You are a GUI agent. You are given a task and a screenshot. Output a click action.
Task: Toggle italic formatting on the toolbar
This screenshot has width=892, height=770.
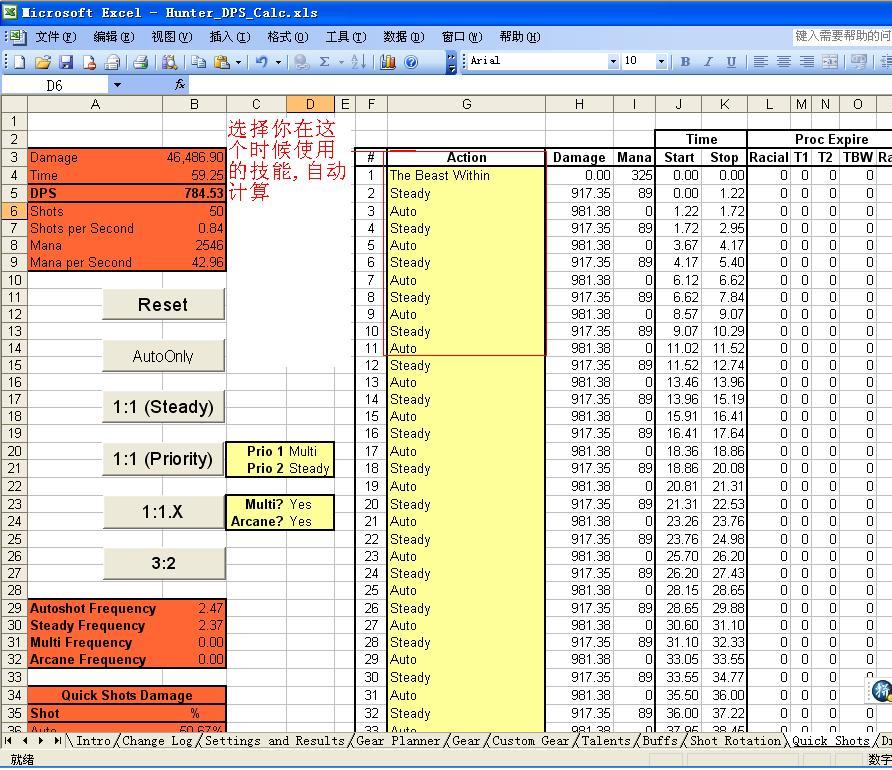click(706, 60)
